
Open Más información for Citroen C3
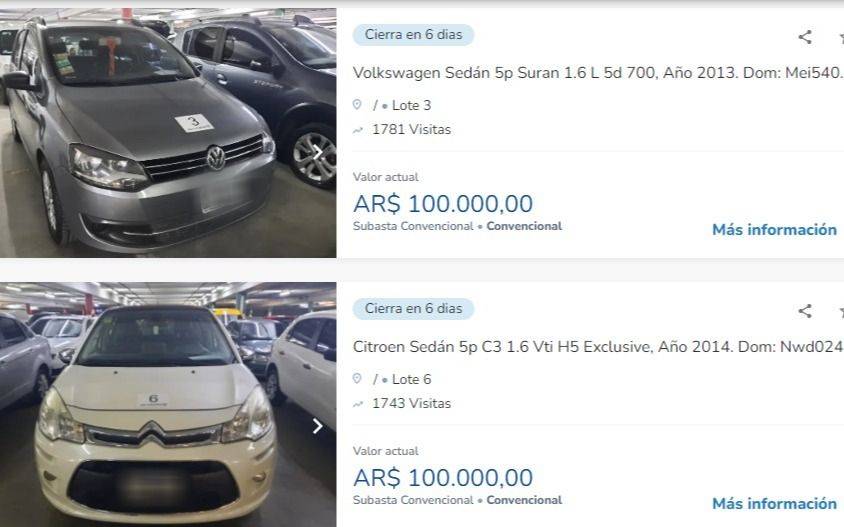pyautogui.click(x=774, y=504)
